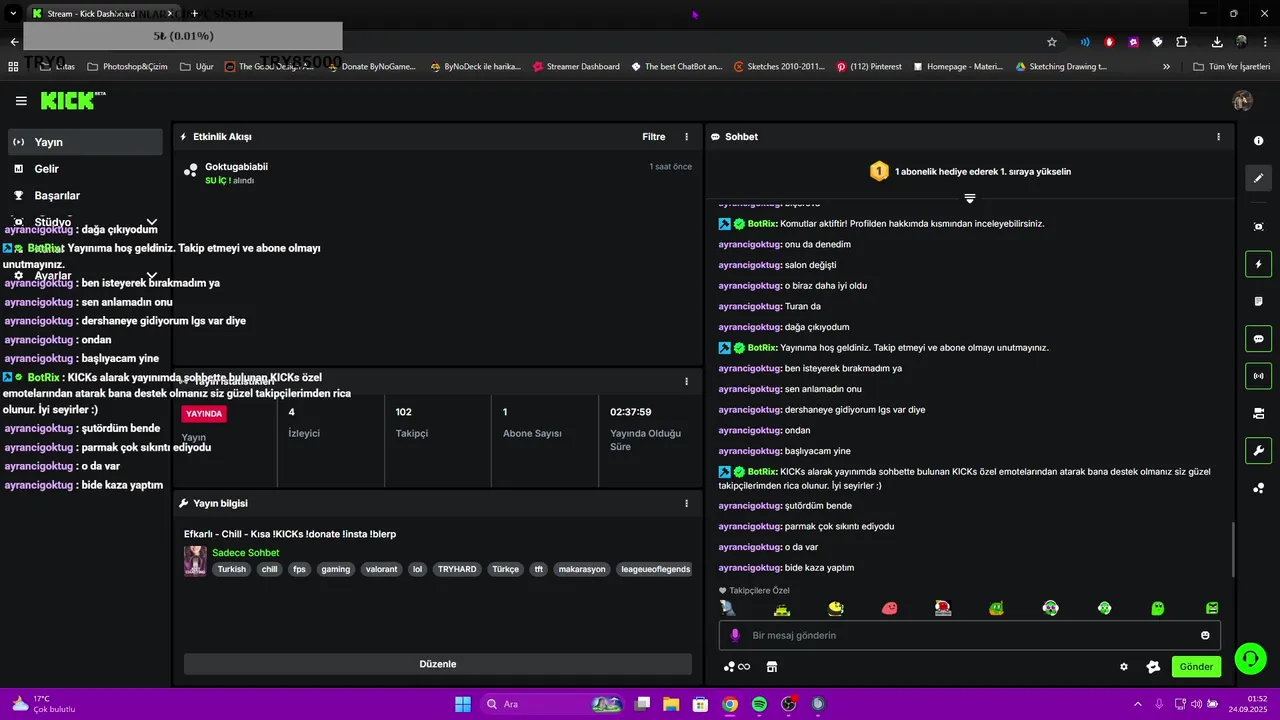Image resolution: width=1280 pixels, height=720 pixels.
Task: Open the Sohbet panel three-dot menu
Action: click(x=1218, y=137)
